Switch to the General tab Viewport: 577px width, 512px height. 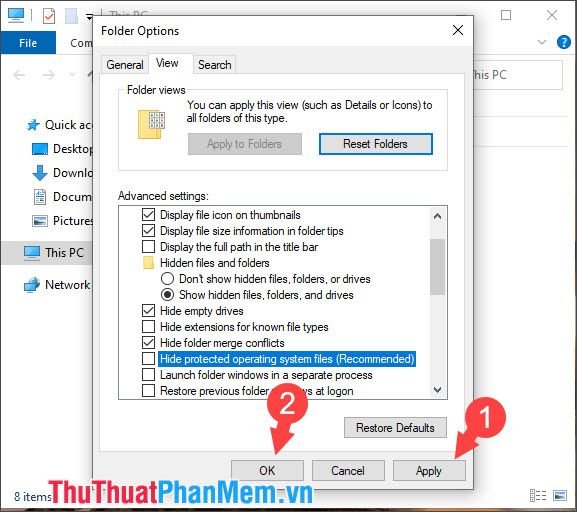click(125, 65)
